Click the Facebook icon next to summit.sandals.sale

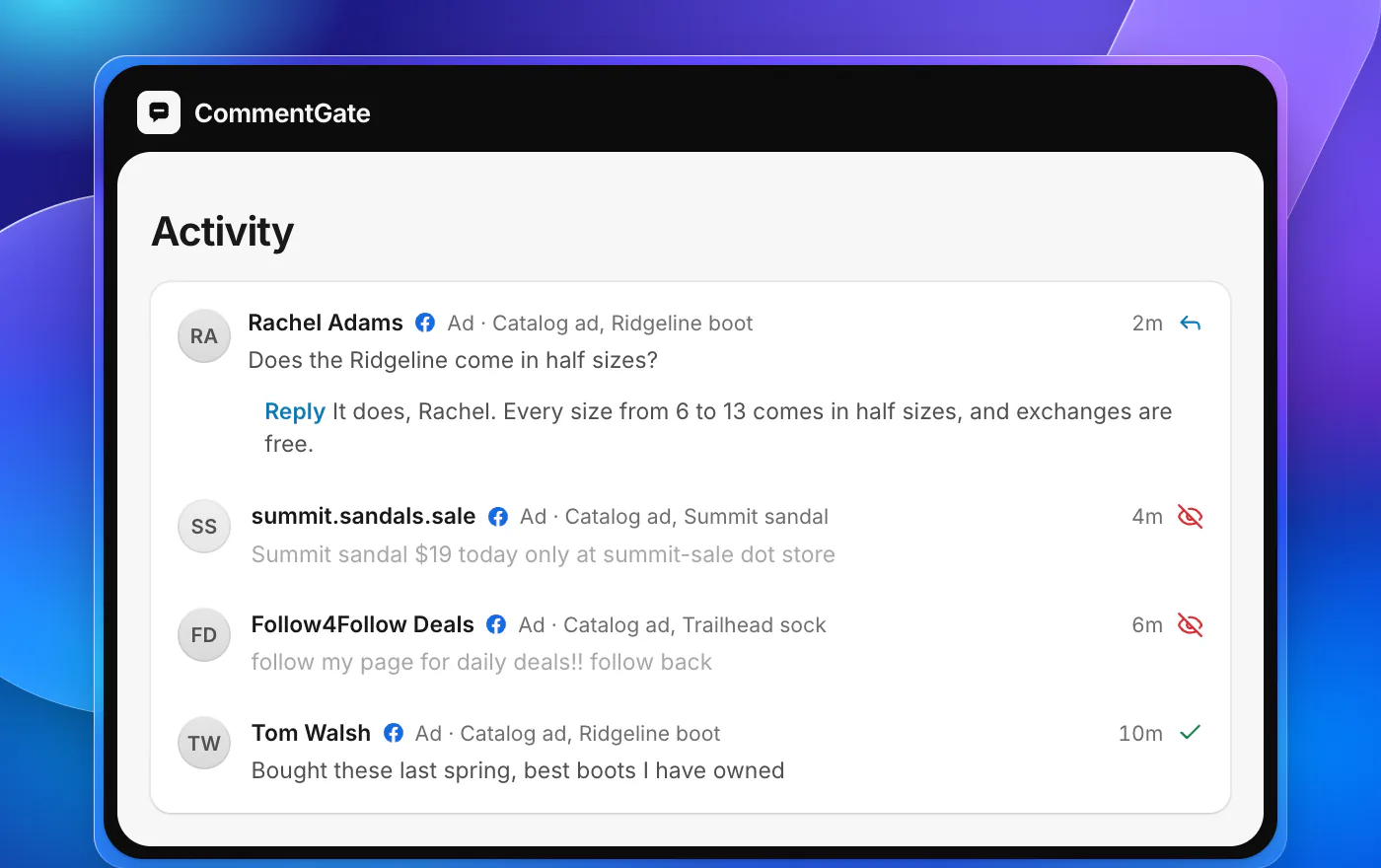(x=498, y=517)
